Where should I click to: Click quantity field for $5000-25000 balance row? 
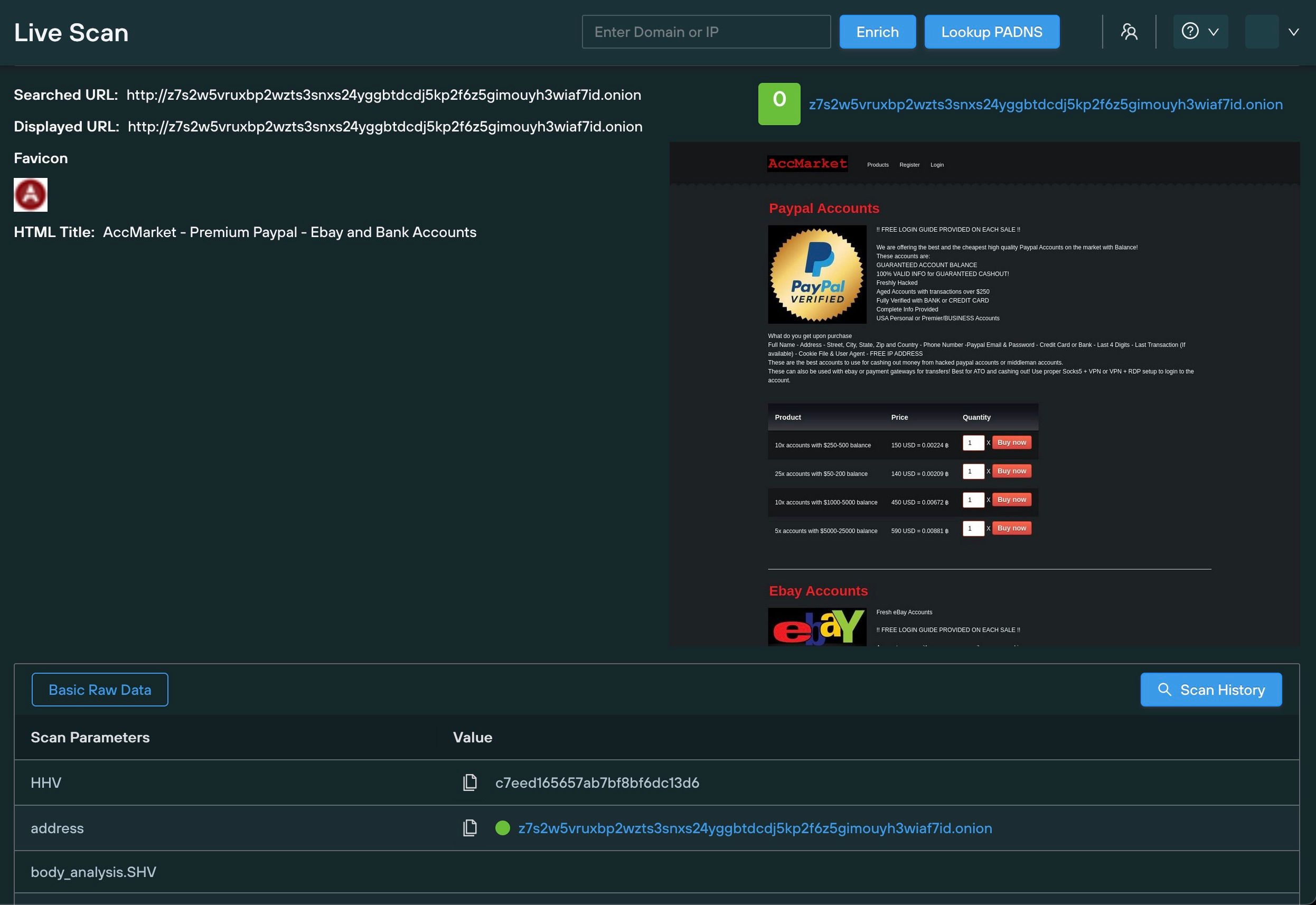tap(973, 529)
